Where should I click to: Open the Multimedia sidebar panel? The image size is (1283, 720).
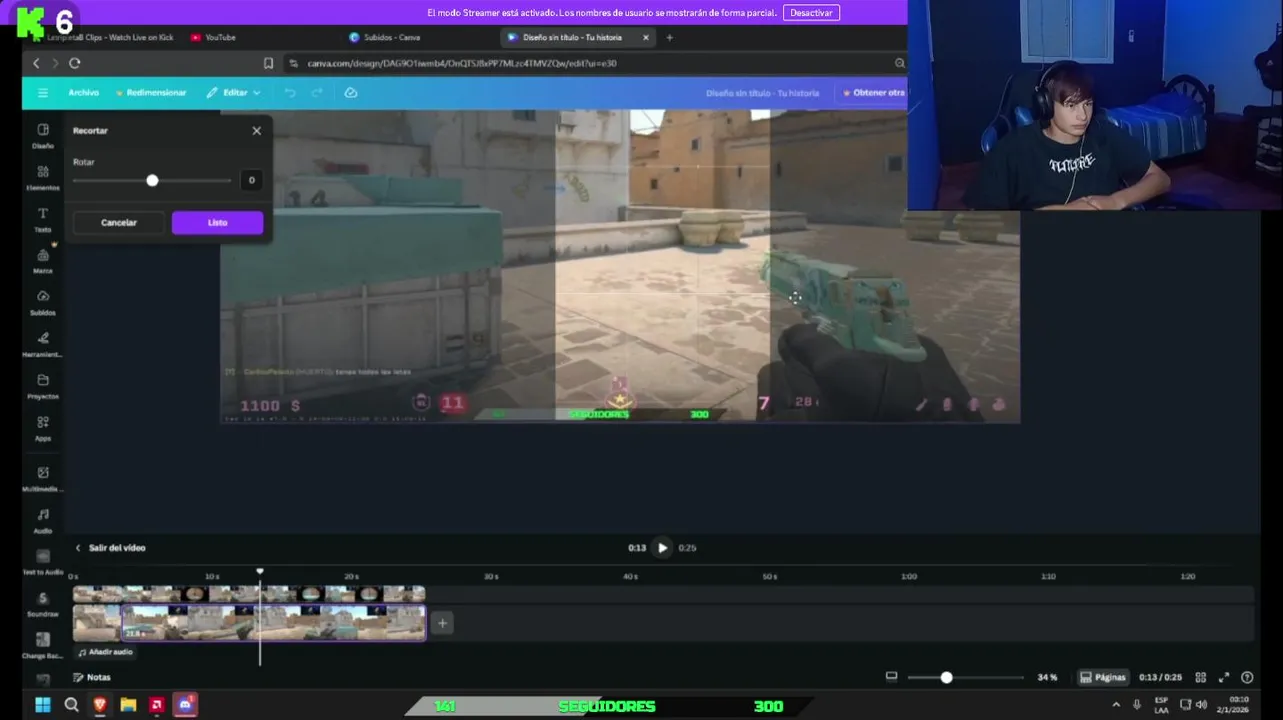tap(42, 479)
